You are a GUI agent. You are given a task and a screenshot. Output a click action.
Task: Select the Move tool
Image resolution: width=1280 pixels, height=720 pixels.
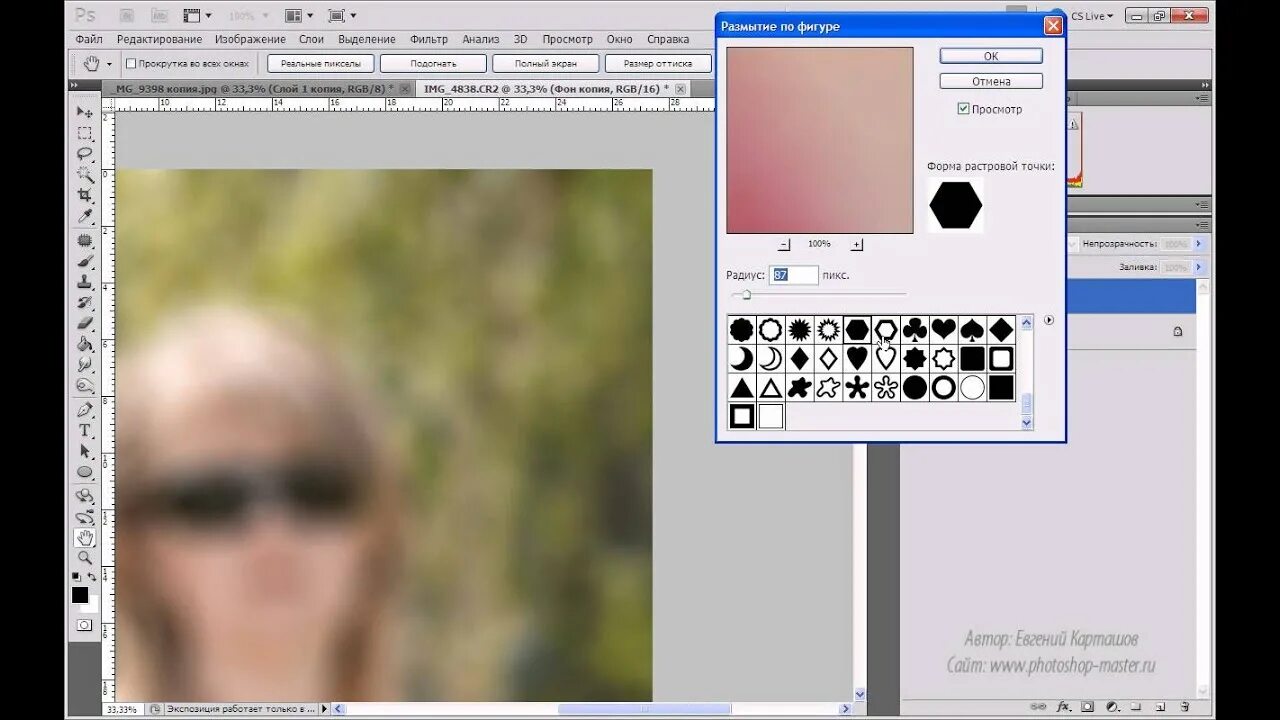(84, 112)
